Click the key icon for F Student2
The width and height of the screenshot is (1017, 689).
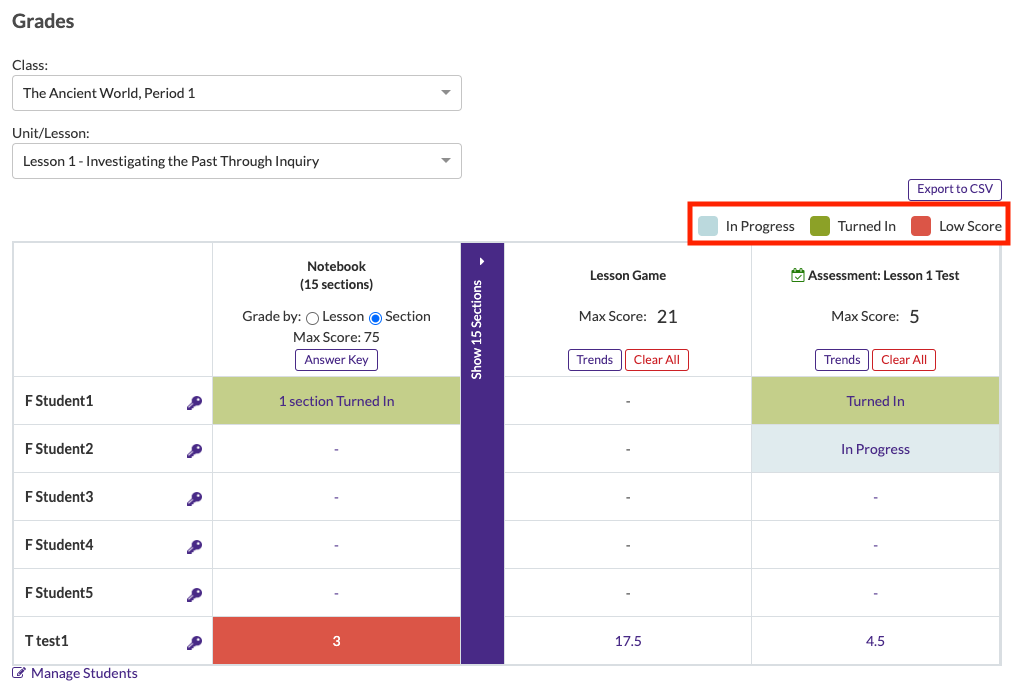tap(194, 451)
